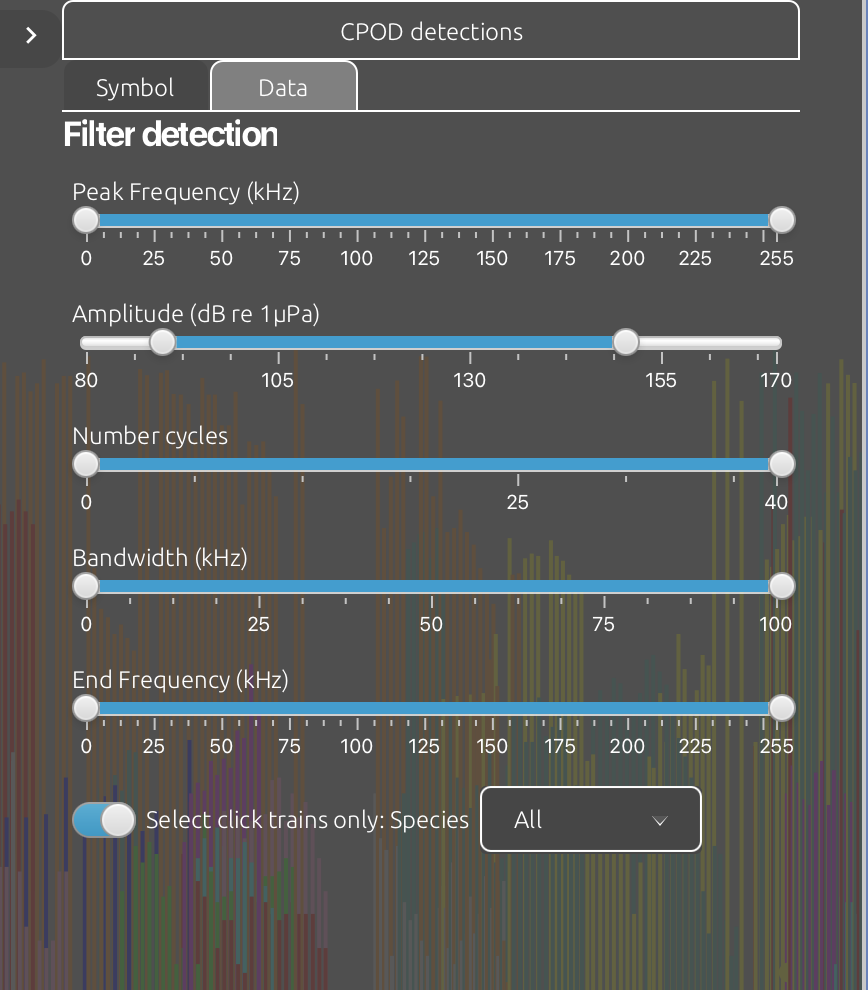This screenshot has width=868, height=990.
Task: Click Number cycles slider maximum handle at 40
Action: point(782,464)
